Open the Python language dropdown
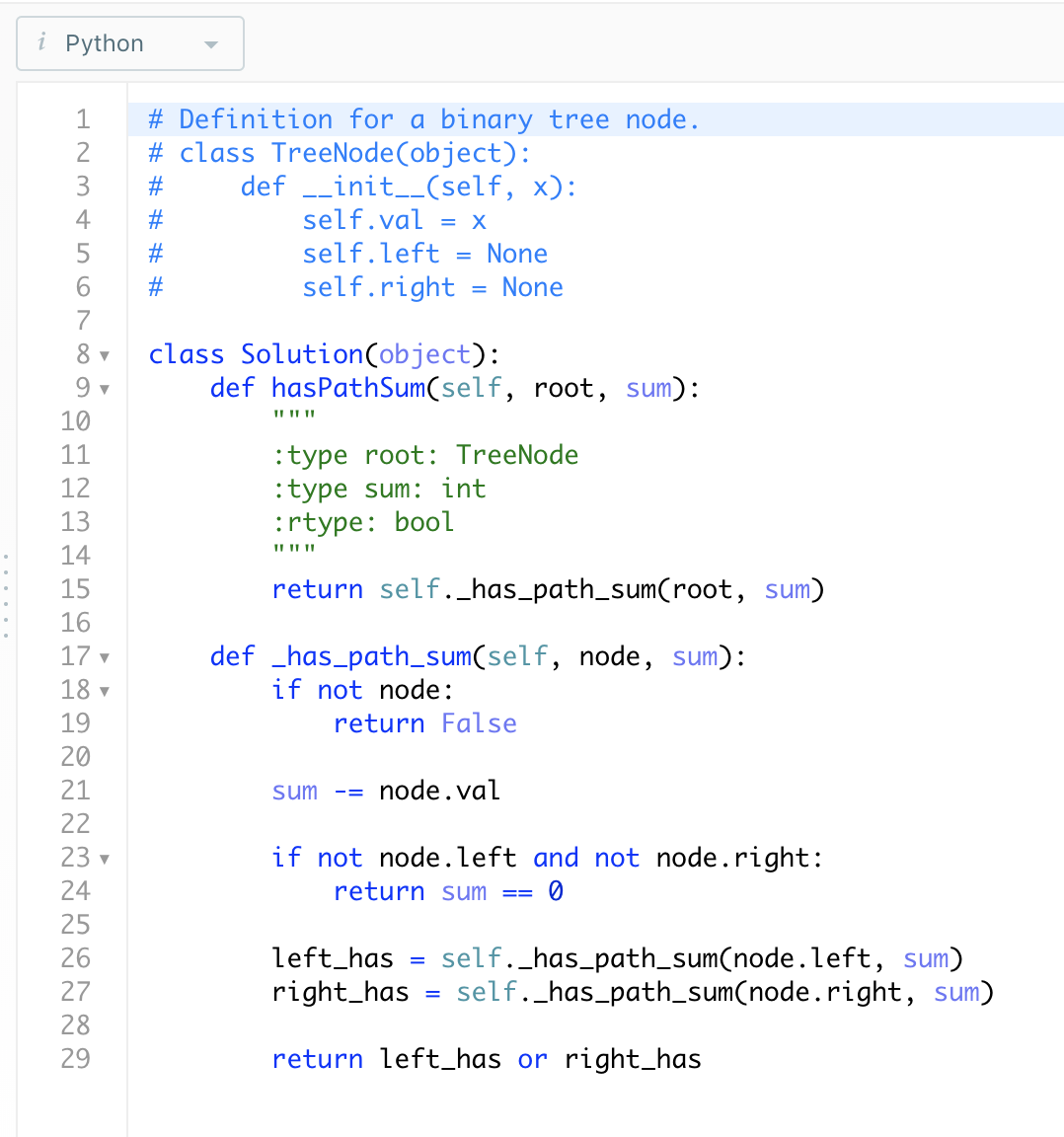The width and height of the screenshot is (1064, 1137). pyautogui.click(x=210, y=42)
